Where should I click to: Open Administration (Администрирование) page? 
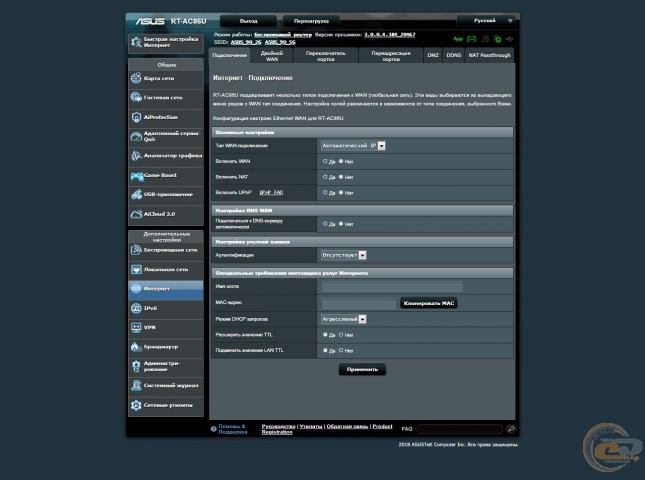(166, 366)
